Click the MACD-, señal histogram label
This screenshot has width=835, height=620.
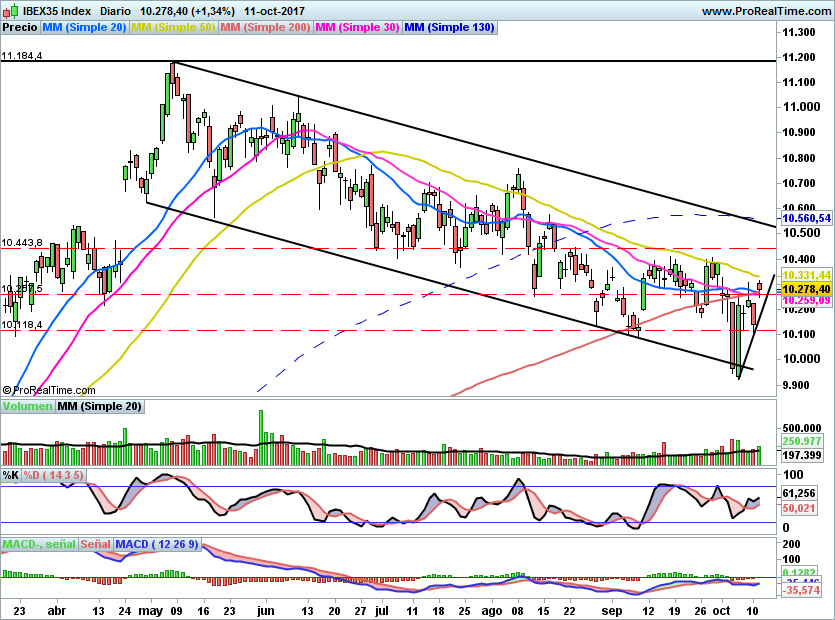[39, 544]
